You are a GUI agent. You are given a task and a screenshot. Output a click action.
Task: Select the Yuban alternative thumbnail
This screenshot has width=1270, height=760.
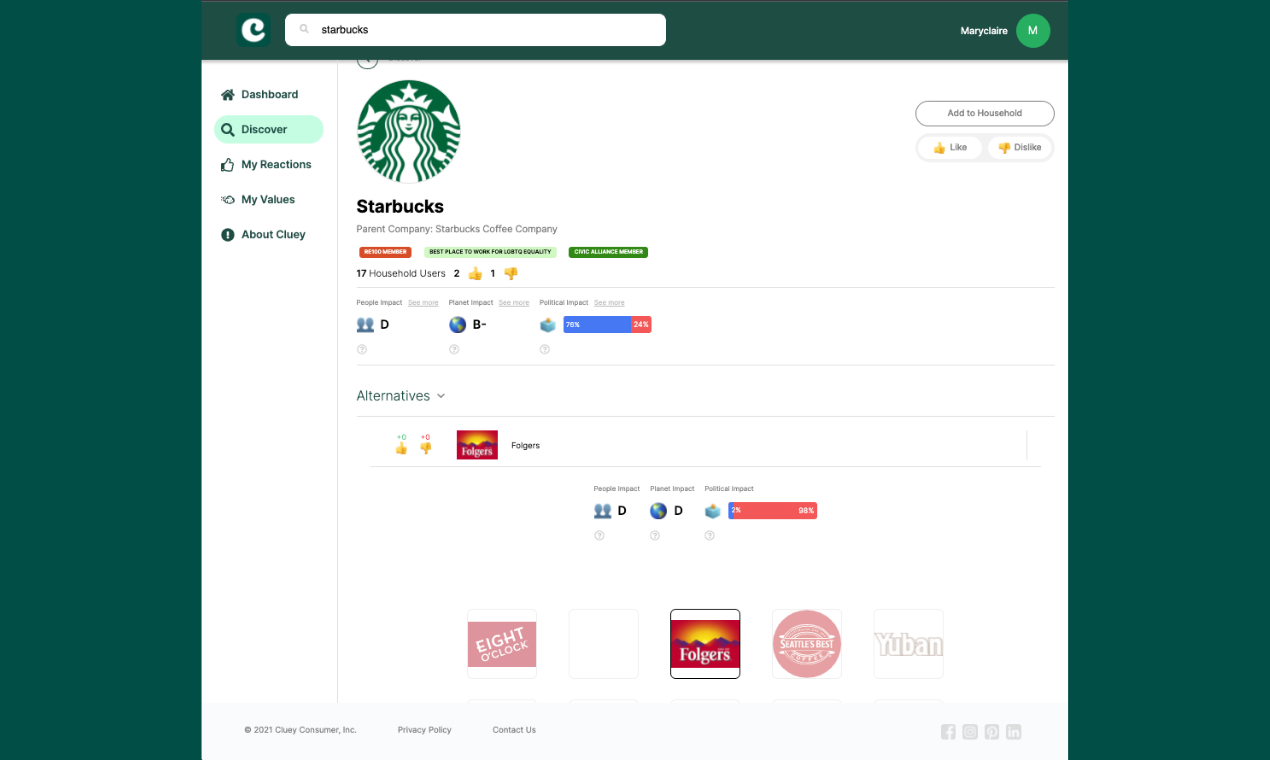point(909,644)
